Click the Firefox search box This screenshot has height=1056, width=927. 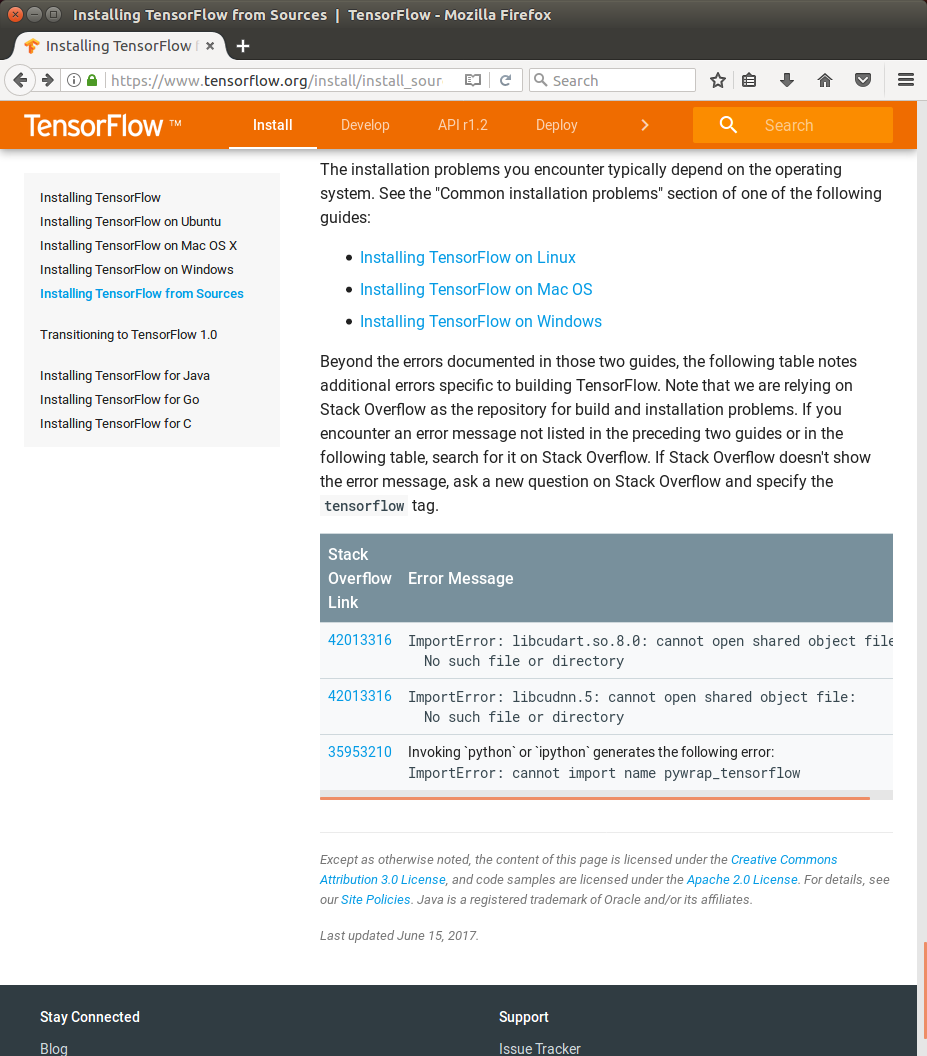(612, 80)
